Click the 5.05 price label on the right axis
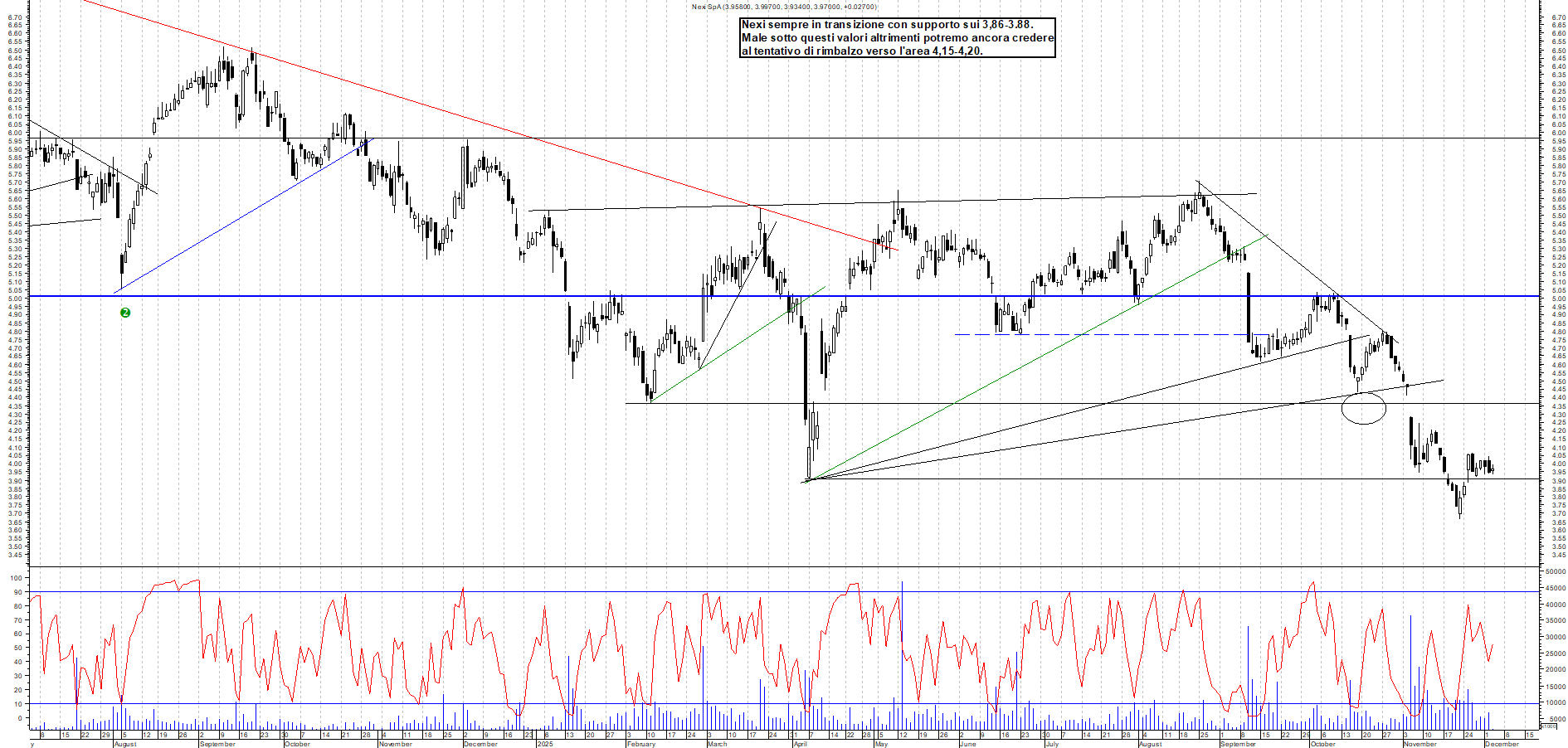 (1554, 292)
